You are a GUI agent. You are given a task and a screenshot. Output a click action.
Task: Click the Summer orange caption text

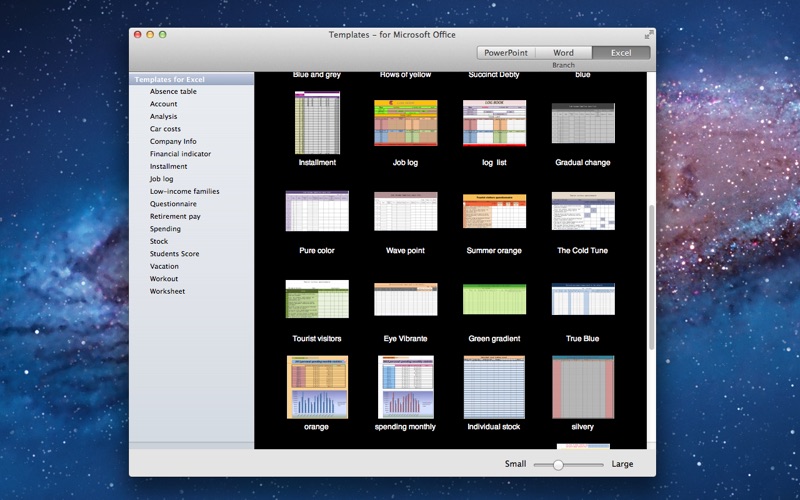(494, 251)
